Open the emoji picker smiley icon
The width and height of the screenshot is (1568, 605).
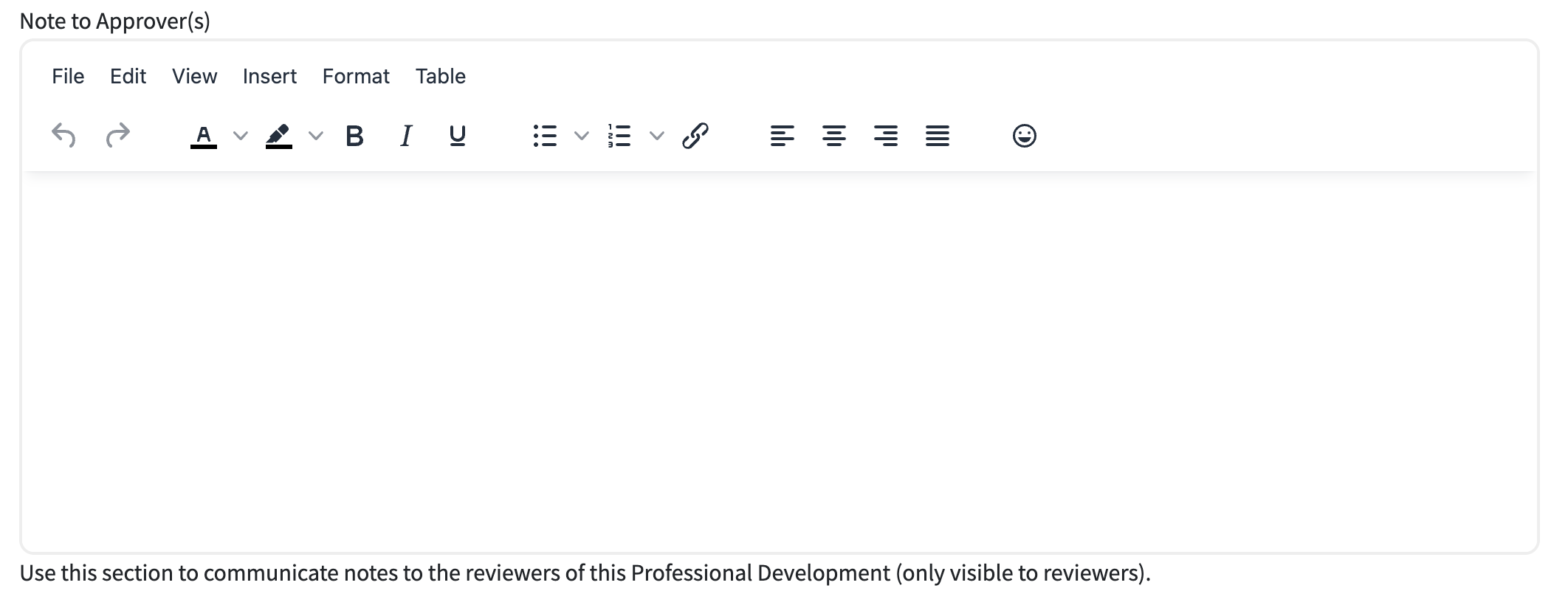(1024, 136)
